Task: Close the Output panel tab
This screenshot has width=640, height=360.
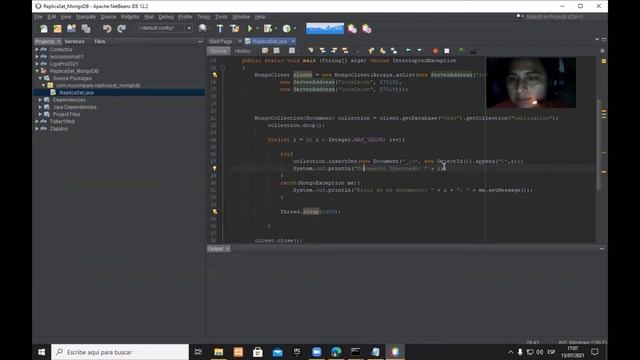Action: coord(228,249)
